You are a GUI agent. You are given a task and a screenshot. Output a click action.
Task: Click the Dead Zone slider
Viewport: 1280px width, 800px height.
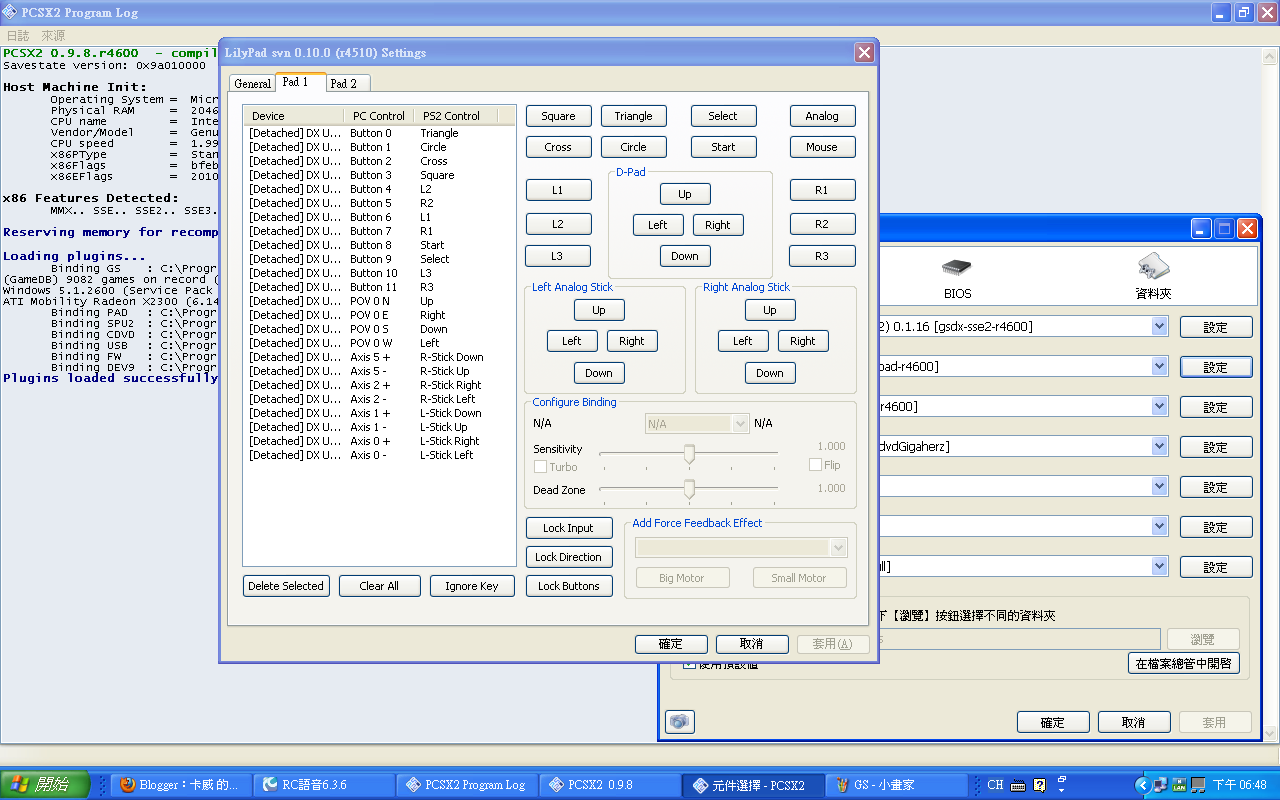pyautogui.click(x=688, y=489)
